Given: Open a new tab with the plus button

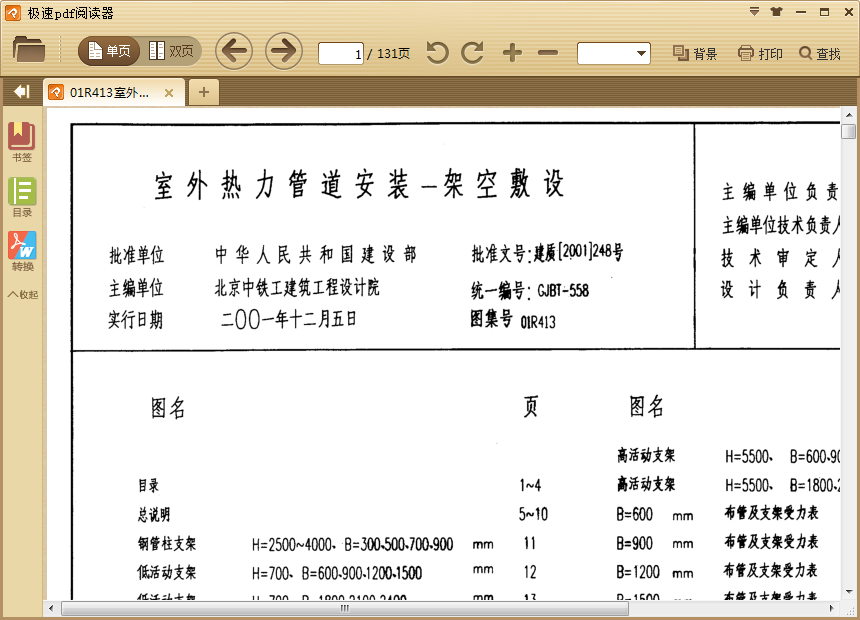Looking at the screenshot, I should tap(203, 91).
